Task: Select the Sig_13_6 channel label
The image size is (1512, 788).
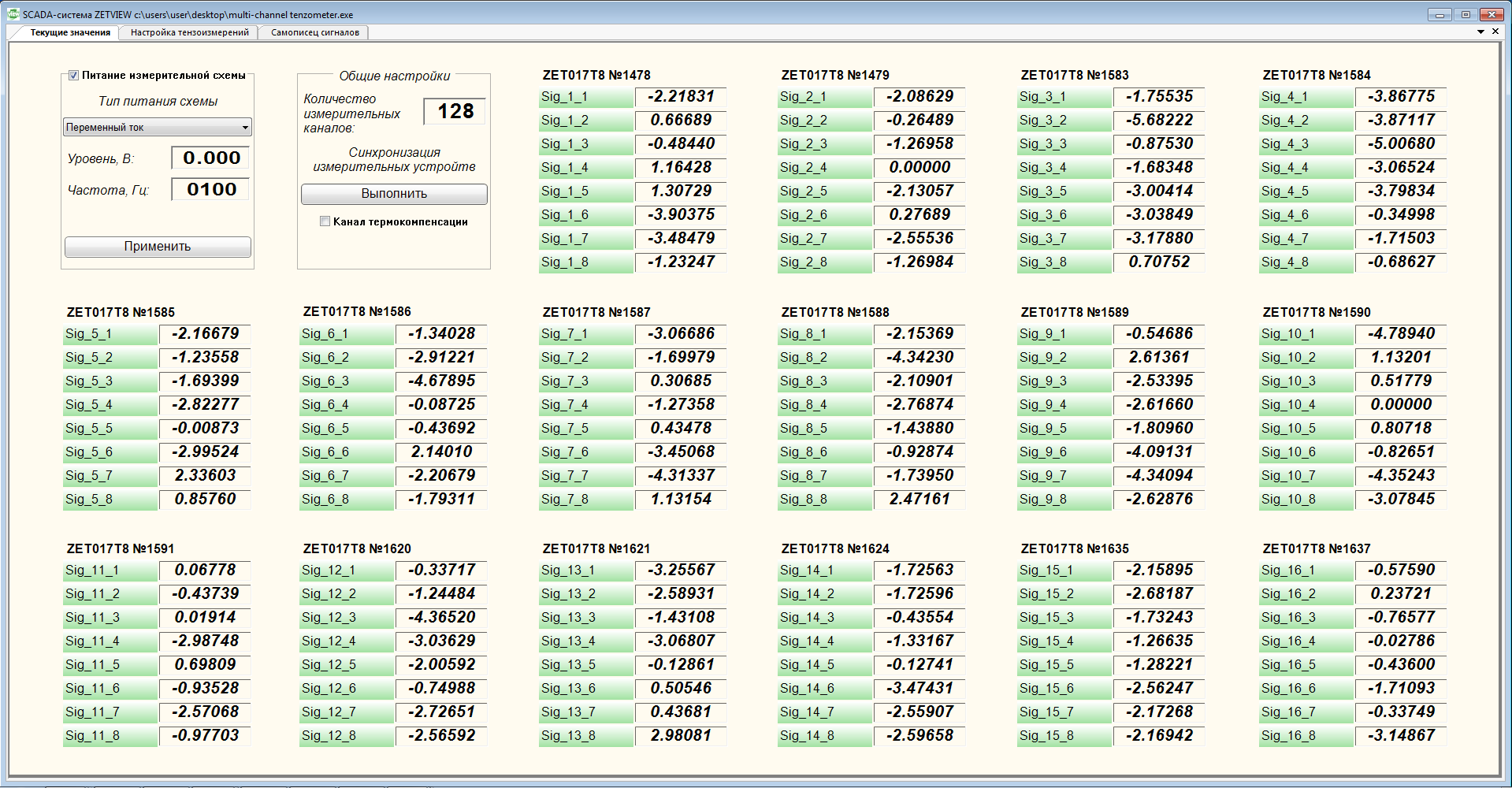Action: click(x=587, y=689)
